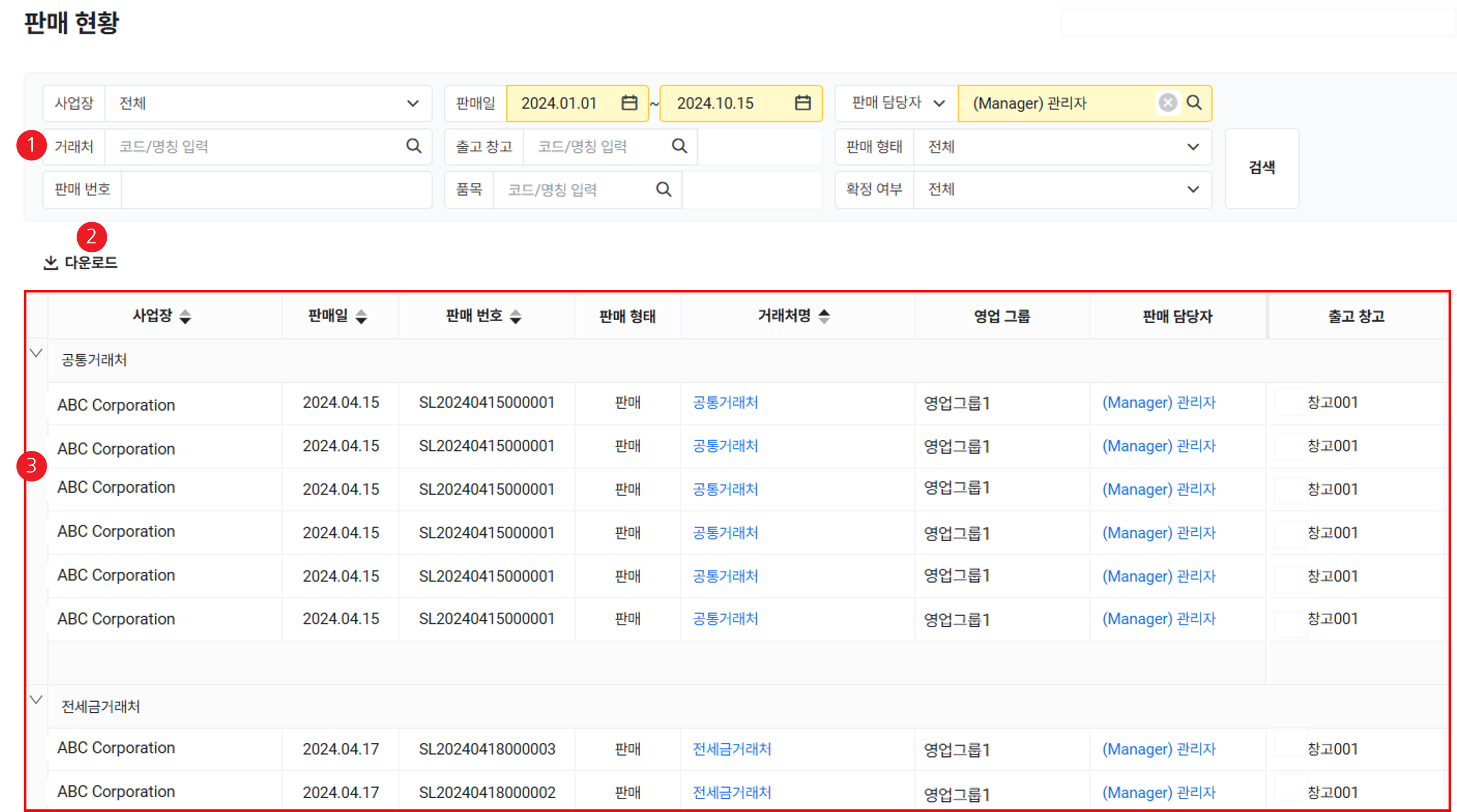Click the 다운로드 download icon
1457x812 pixels.
tap(51, 263)
